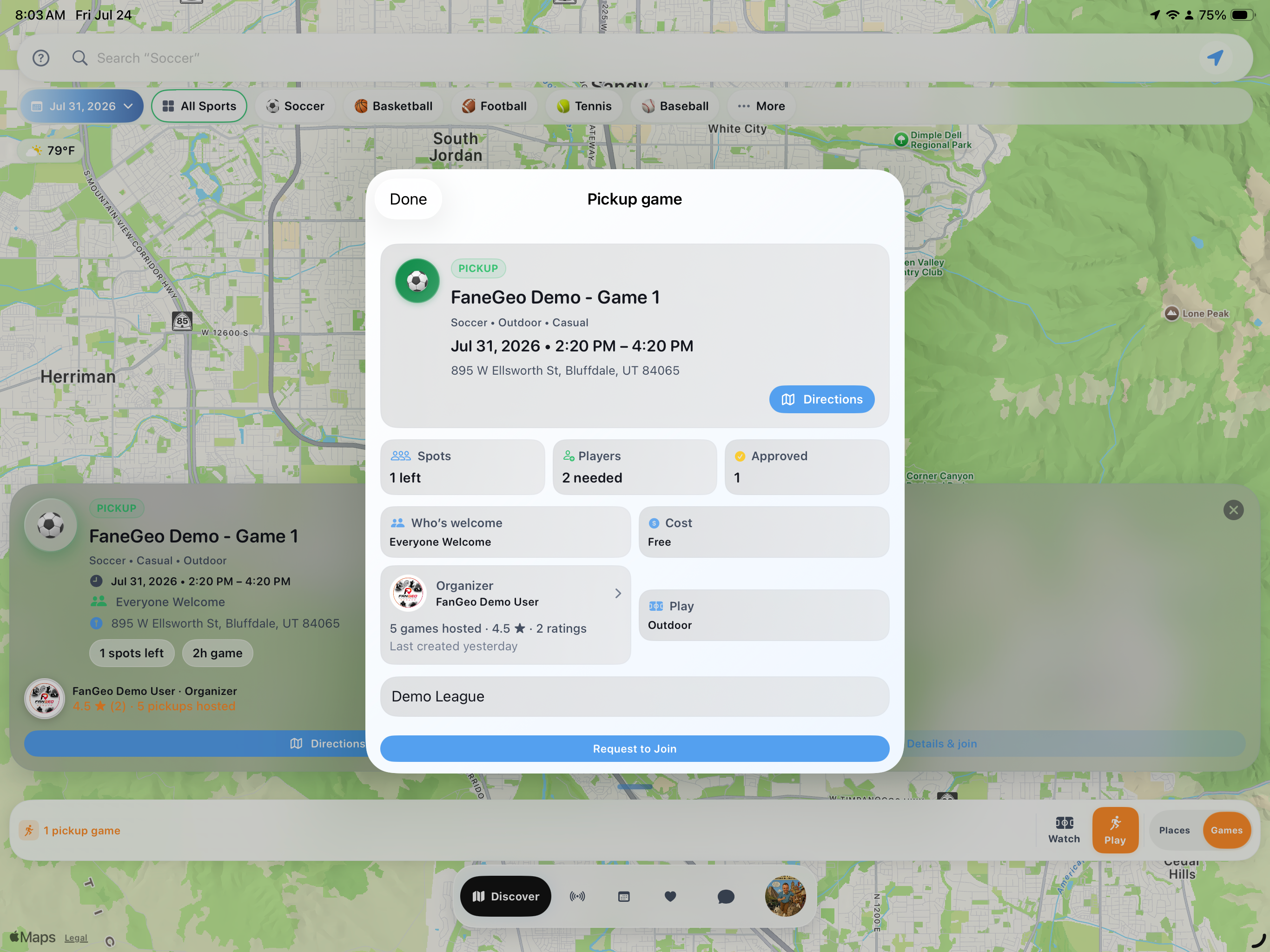Viewport: 1270px width, 952px height.
Task: Open the user profile photo tab
Action: [785, 896]
